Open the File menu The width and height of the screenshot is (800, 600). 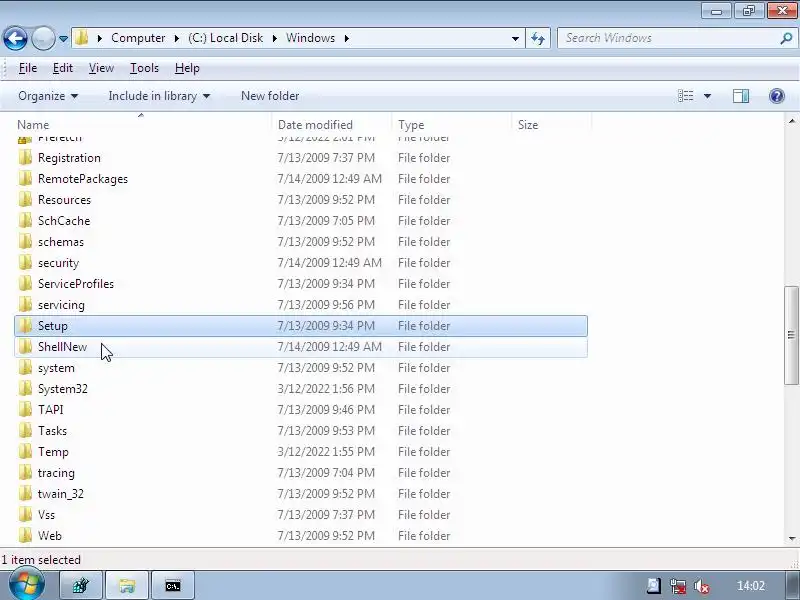[28, 68]
